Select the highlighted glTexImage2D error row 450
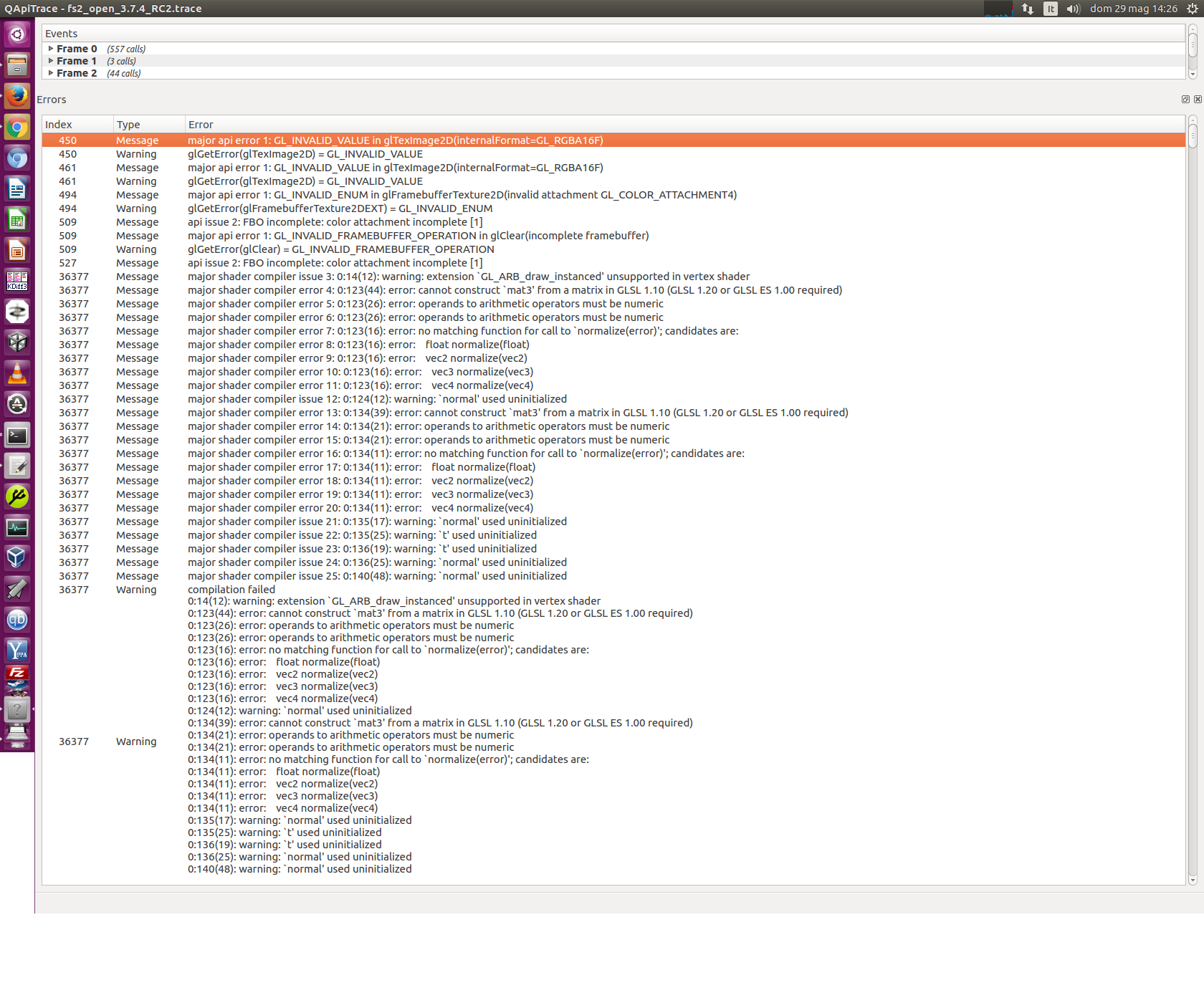 [x=395, y=140]
